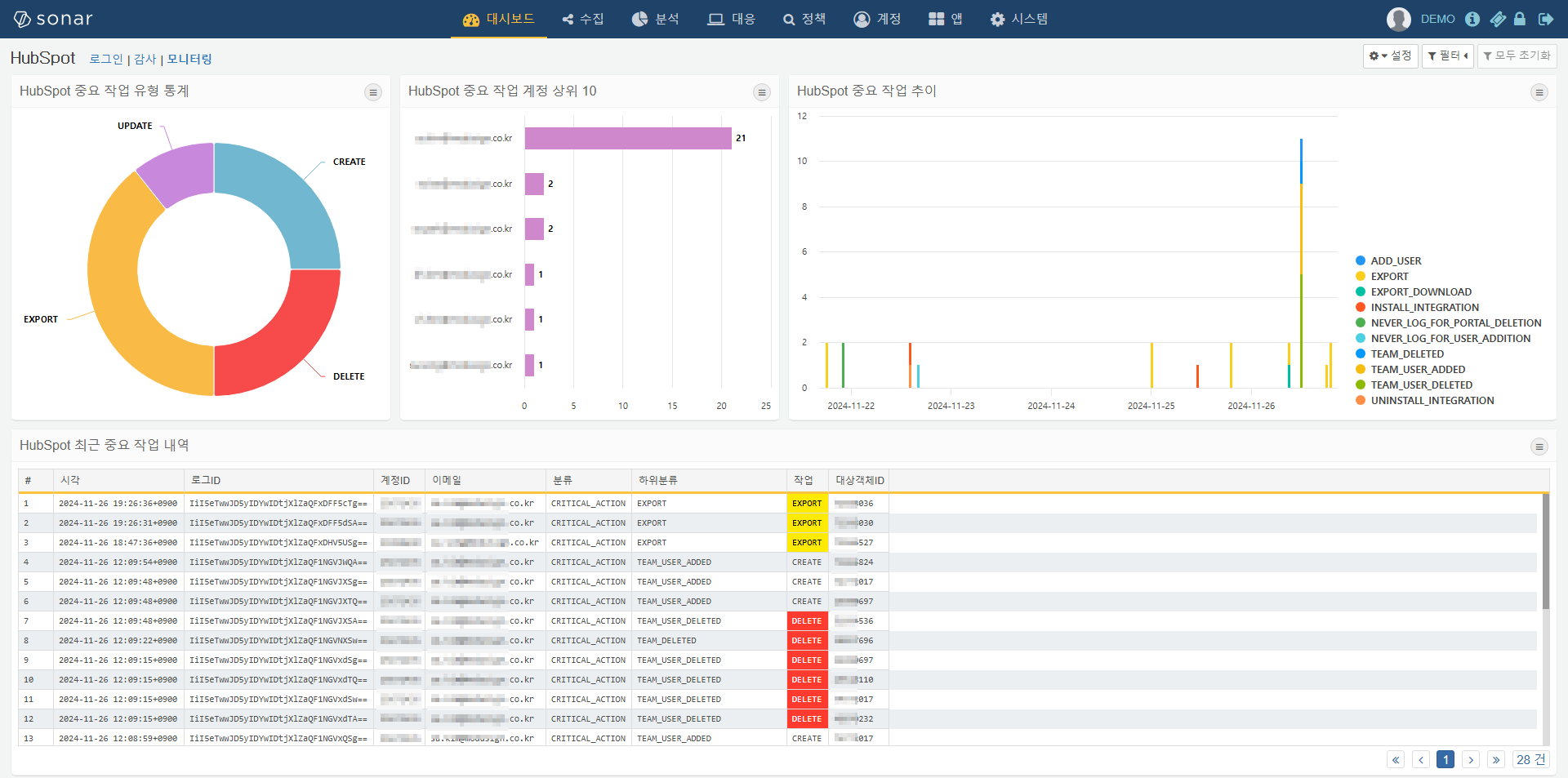This screenshot has height=778, width=1568.
Task: Sort by 하위분류 column header
Action: tap(709, 480)
